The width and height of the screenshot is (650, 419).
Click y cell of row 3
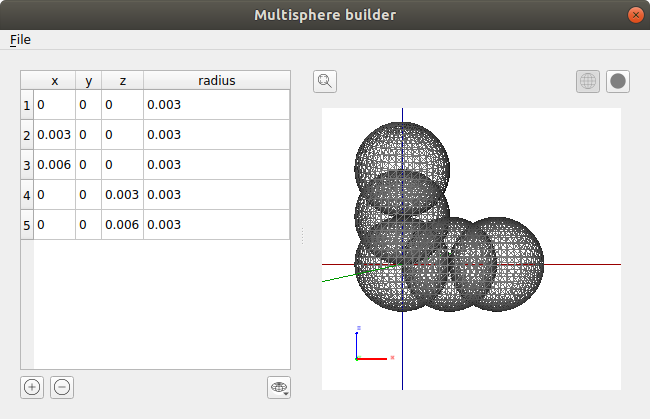pos(89,165)
